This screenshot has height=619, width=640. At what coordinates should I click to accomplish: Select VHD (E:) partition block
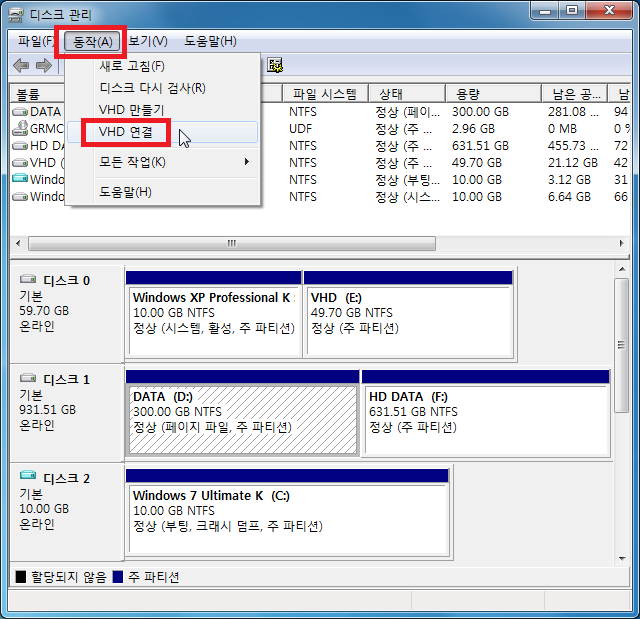(x=408, y=314)
